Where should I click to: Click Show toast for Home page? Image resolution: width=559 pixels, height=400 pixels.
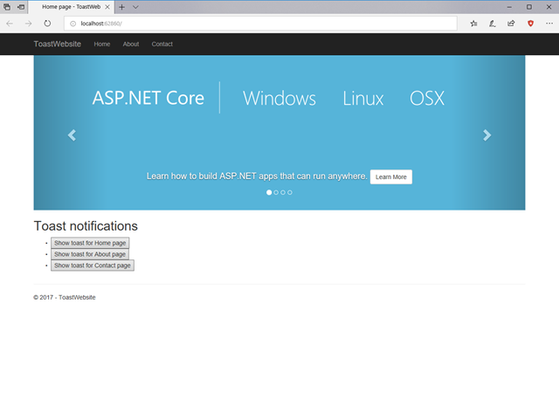90,243
